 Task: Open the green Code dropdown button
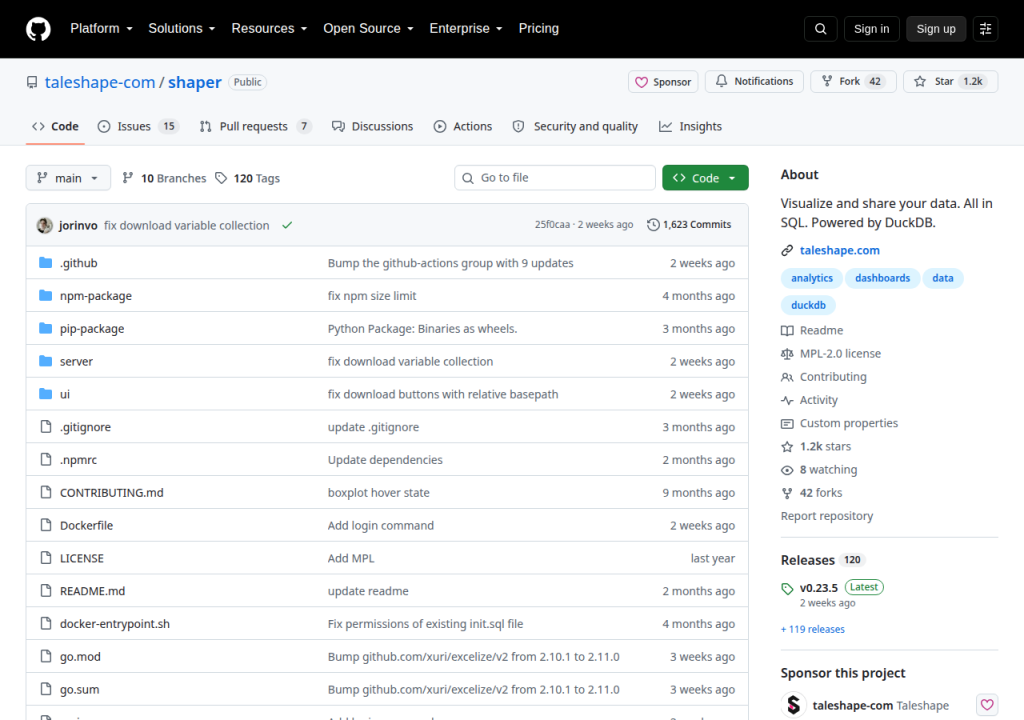coord(705,178)
